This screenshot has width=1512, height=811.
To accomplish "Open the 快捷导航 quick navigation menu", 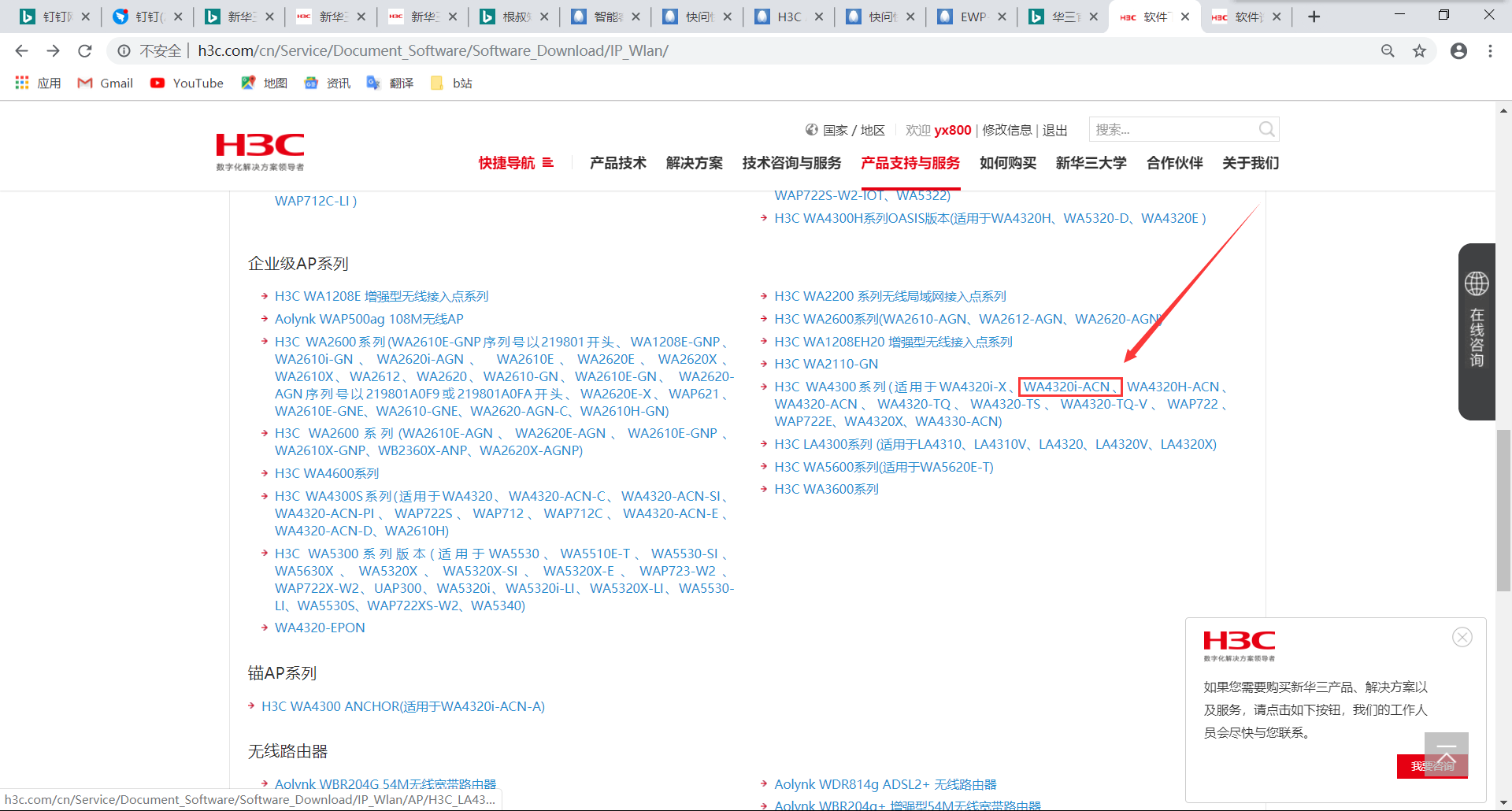I will click(516, 163).
